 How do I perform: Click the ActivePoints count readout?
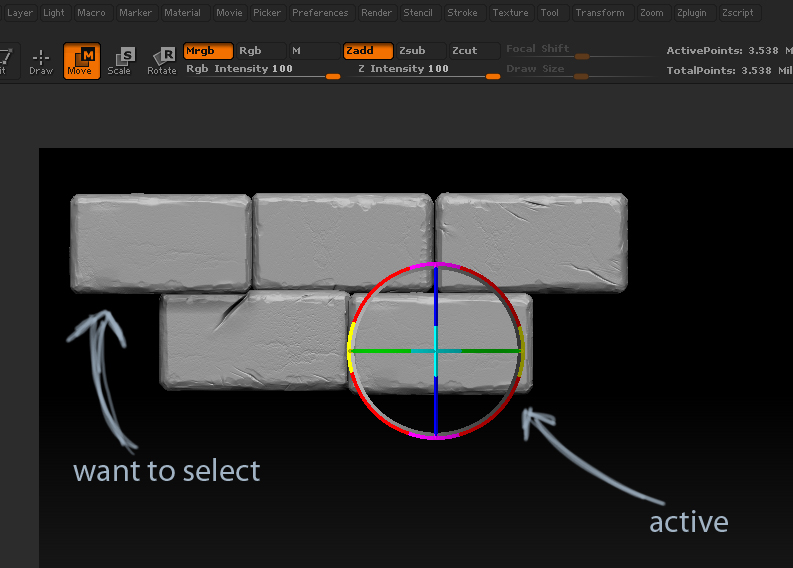[x=729, y=51]
